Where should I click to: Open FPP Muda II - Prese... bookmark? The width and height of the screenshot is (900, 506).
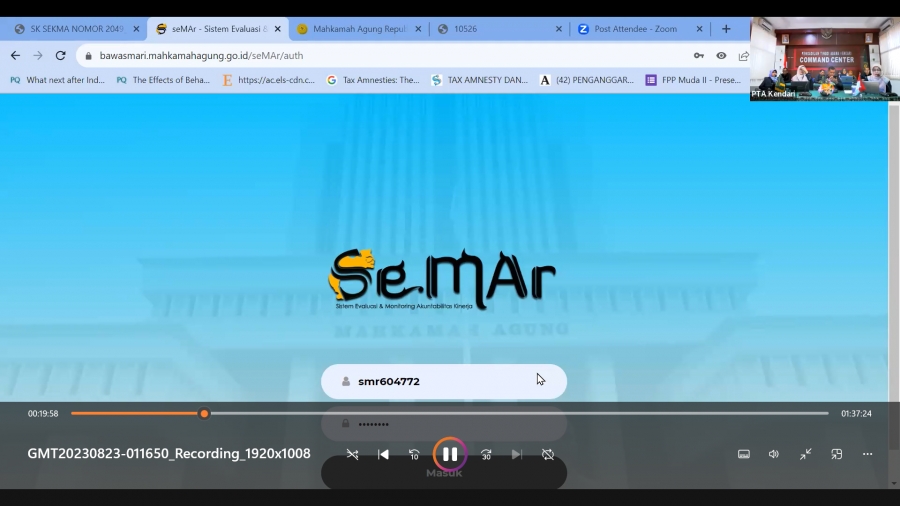click(693, 80)
